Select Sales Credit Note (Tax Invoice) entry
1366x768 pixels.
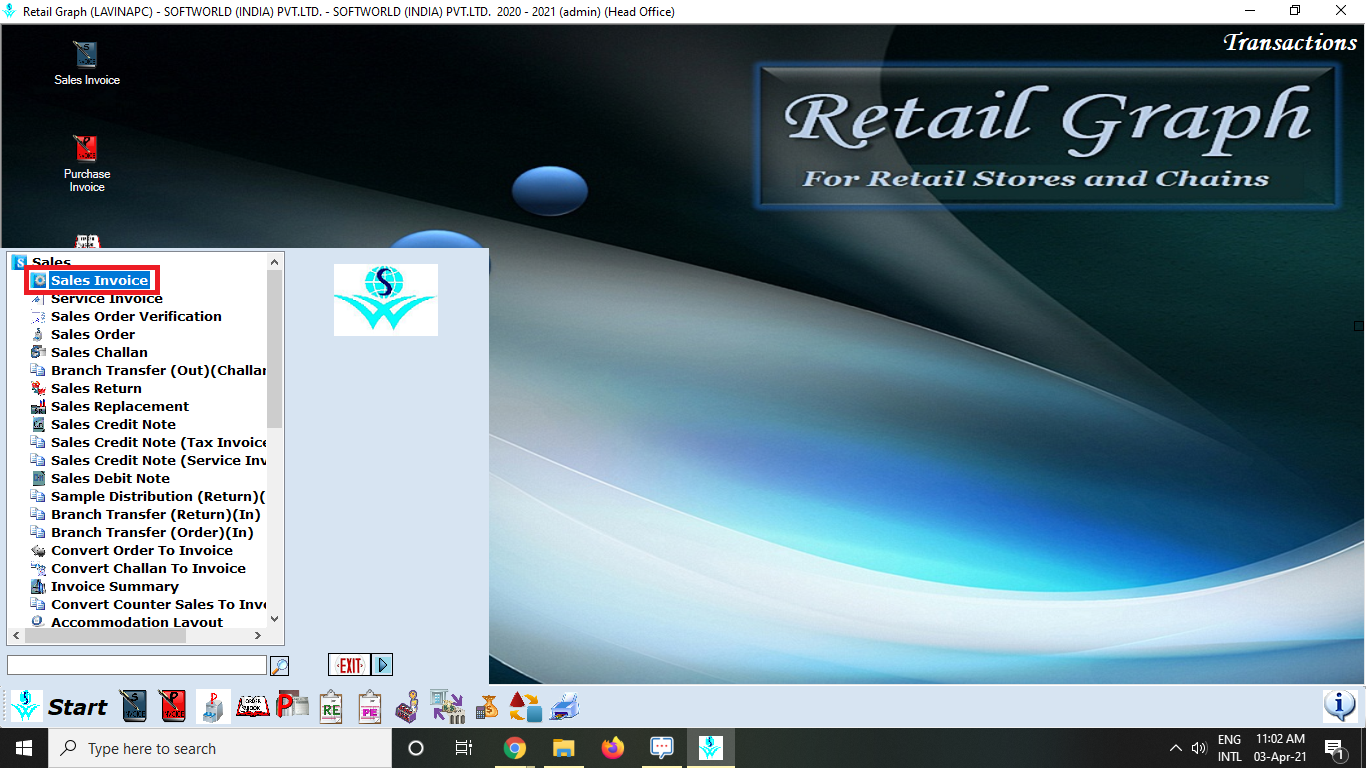click(x=159, y=442)
